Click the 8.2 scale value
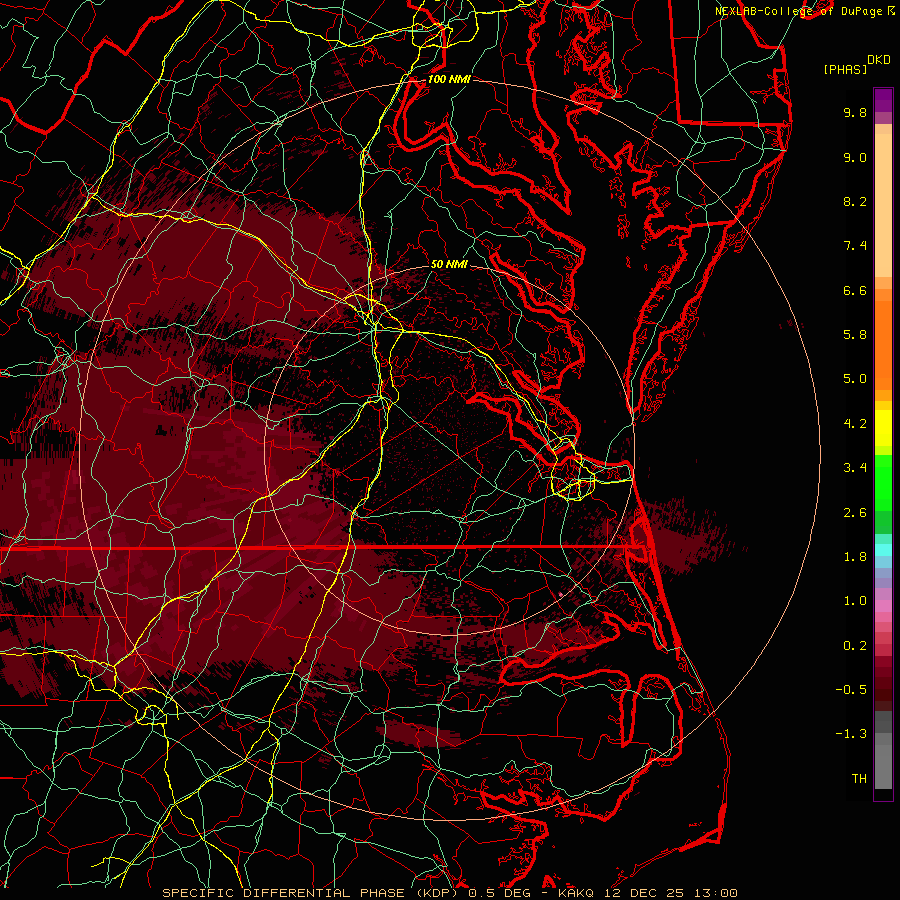The image size is (900, 900). (855, 201)
